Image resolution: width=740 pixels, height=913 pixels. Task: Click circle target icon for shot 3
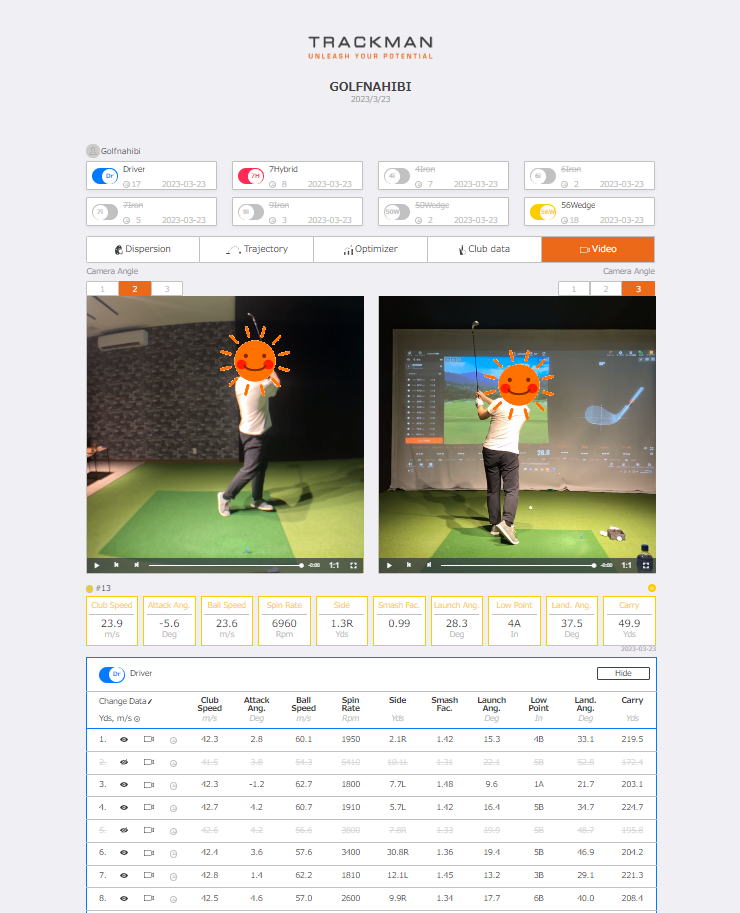tap(174, 786)
